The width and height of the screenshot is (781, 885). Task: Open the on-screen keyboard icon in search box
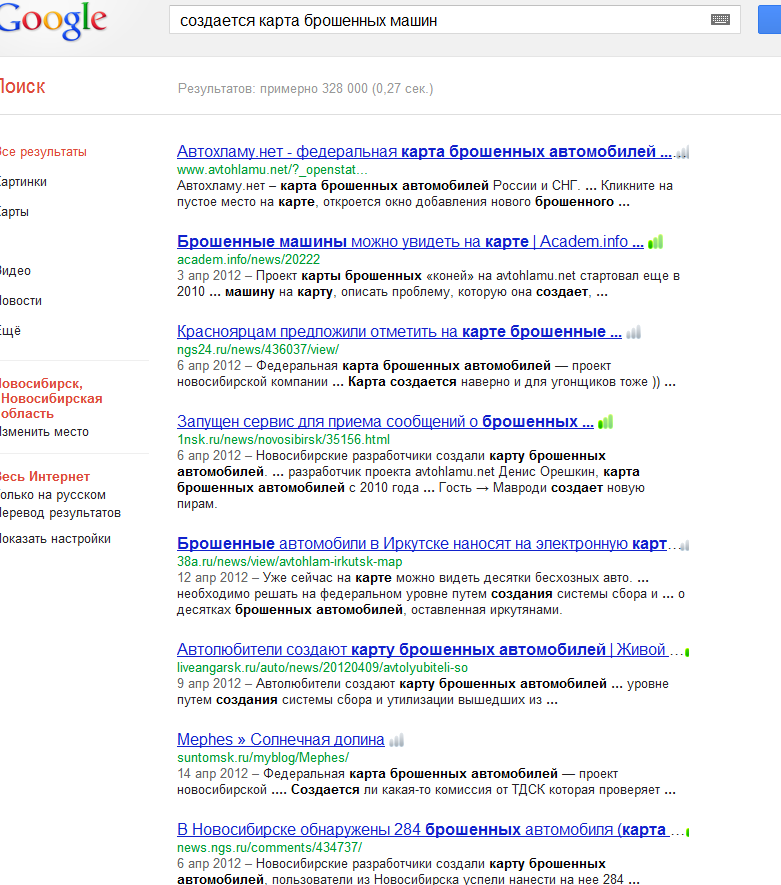point(720,20)
